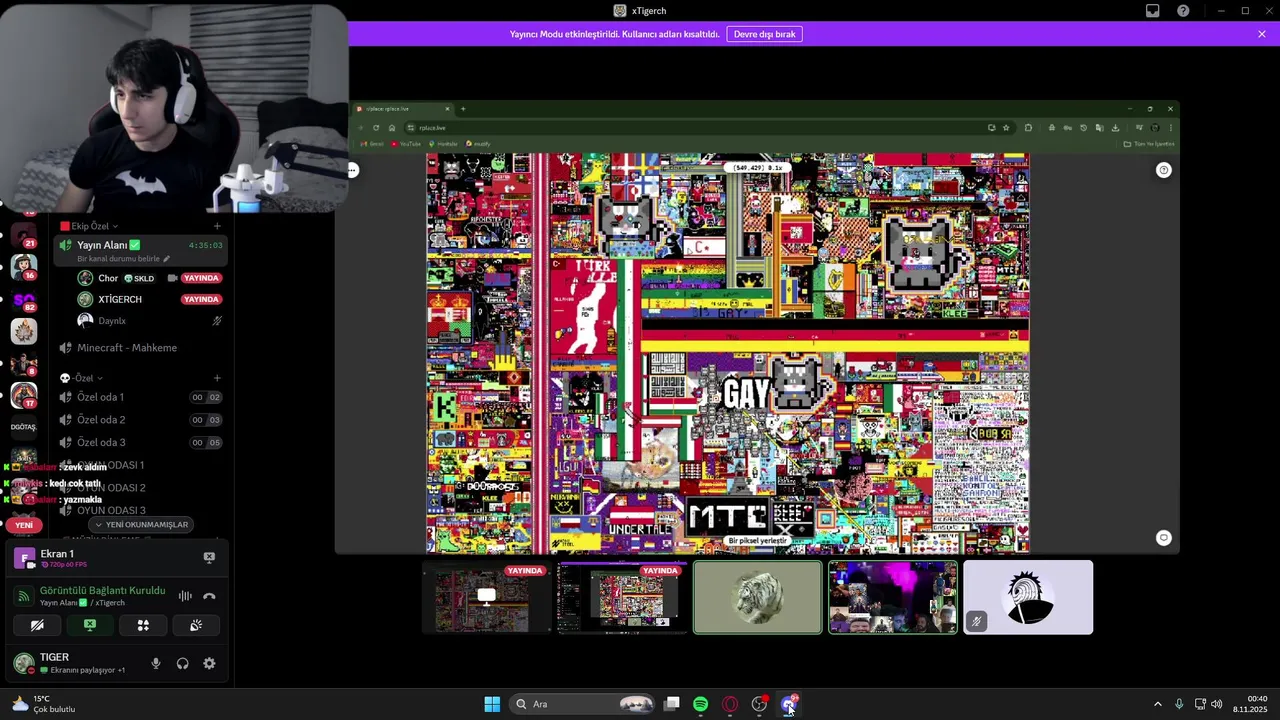Screen dimensions: 1280x720
Task: Select the white tiger avatar tile
Action: point(758,597)
